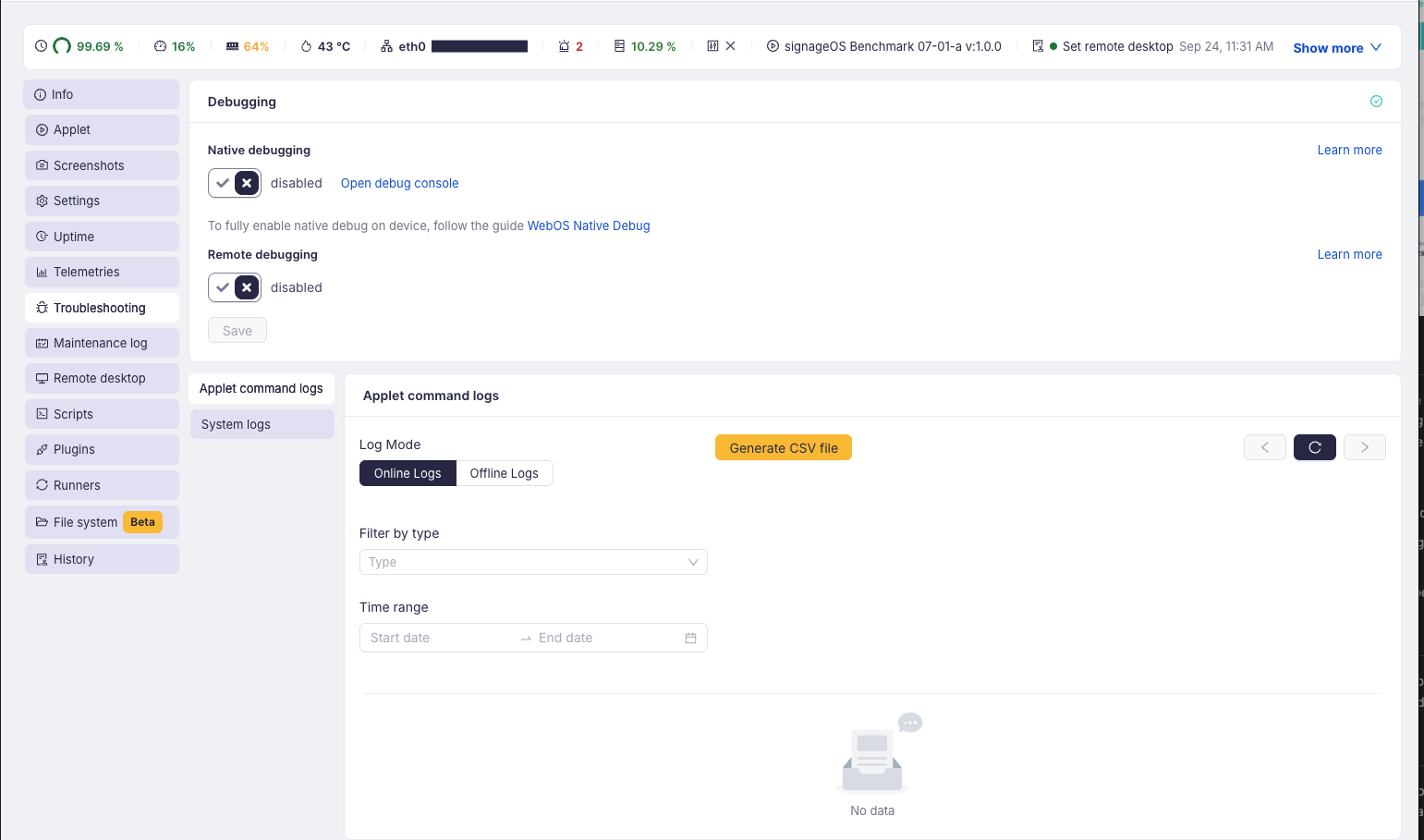Click the refresh logs icon button
Image resolution: width=1424 pixels, height=840 pixels.
1315,447
